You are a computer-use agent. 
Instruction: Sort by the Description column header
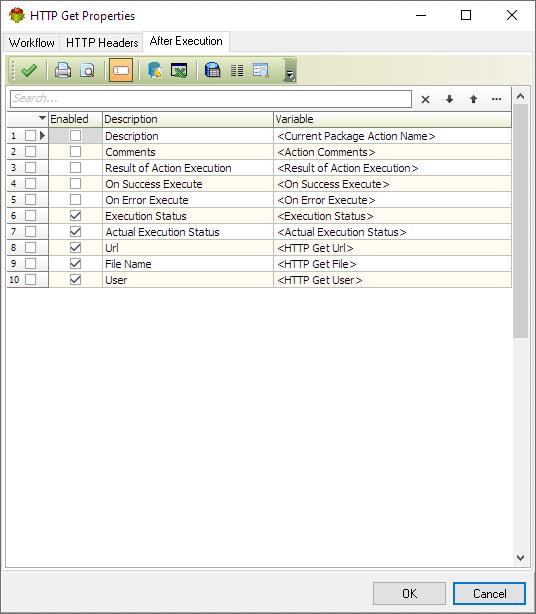[188, 119]
